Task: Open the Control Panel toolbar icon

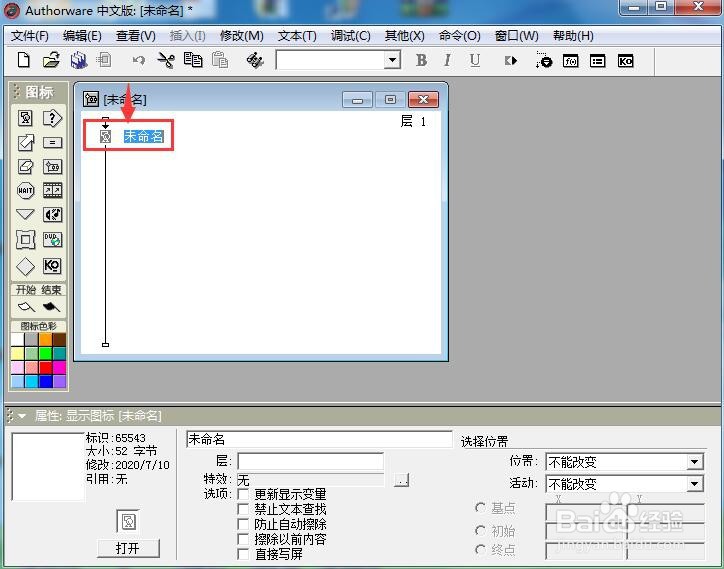Action: pyautogui.click(x=543, y=61)
